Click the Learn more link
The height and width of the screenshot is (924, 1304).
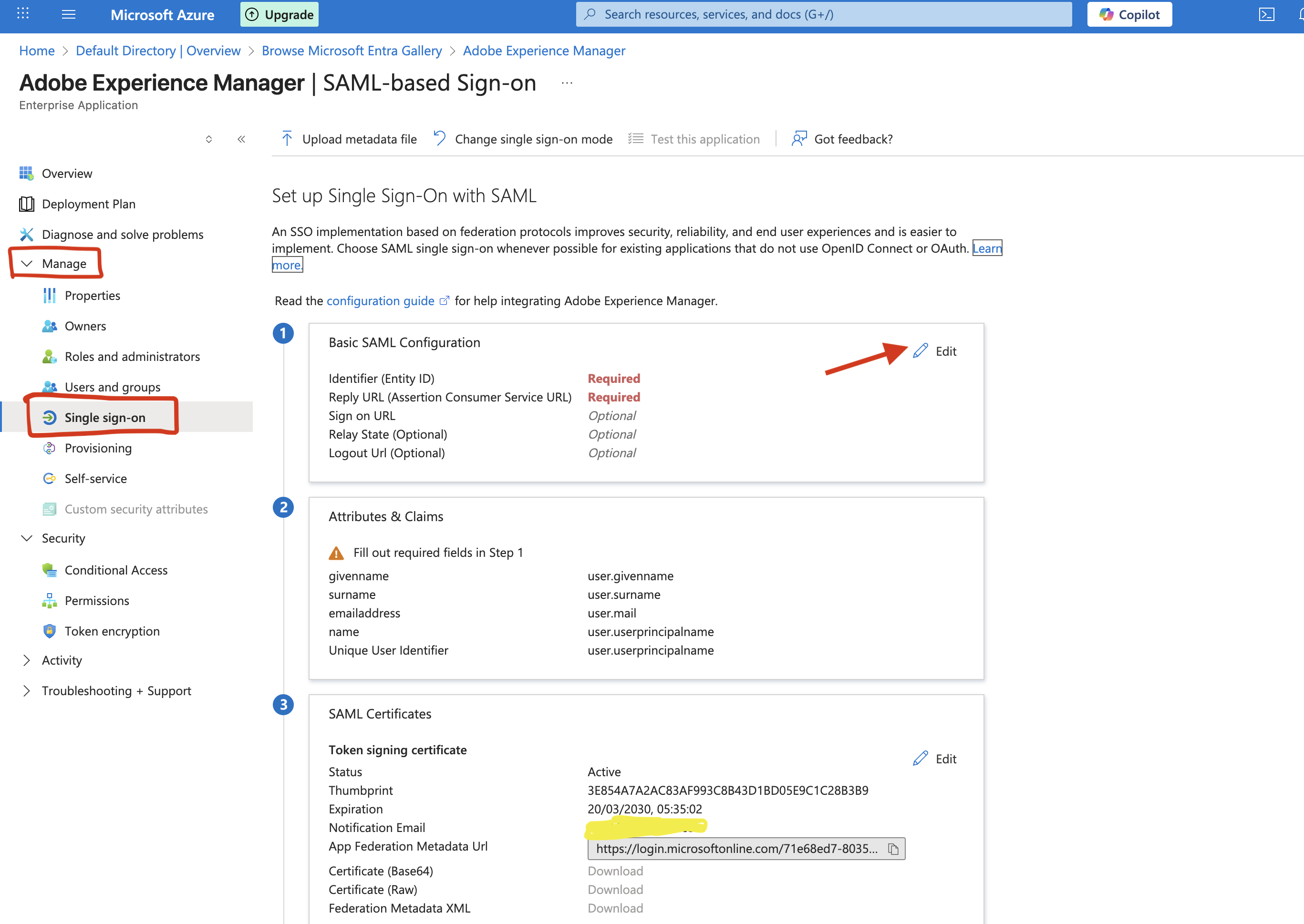coord(987,248)
